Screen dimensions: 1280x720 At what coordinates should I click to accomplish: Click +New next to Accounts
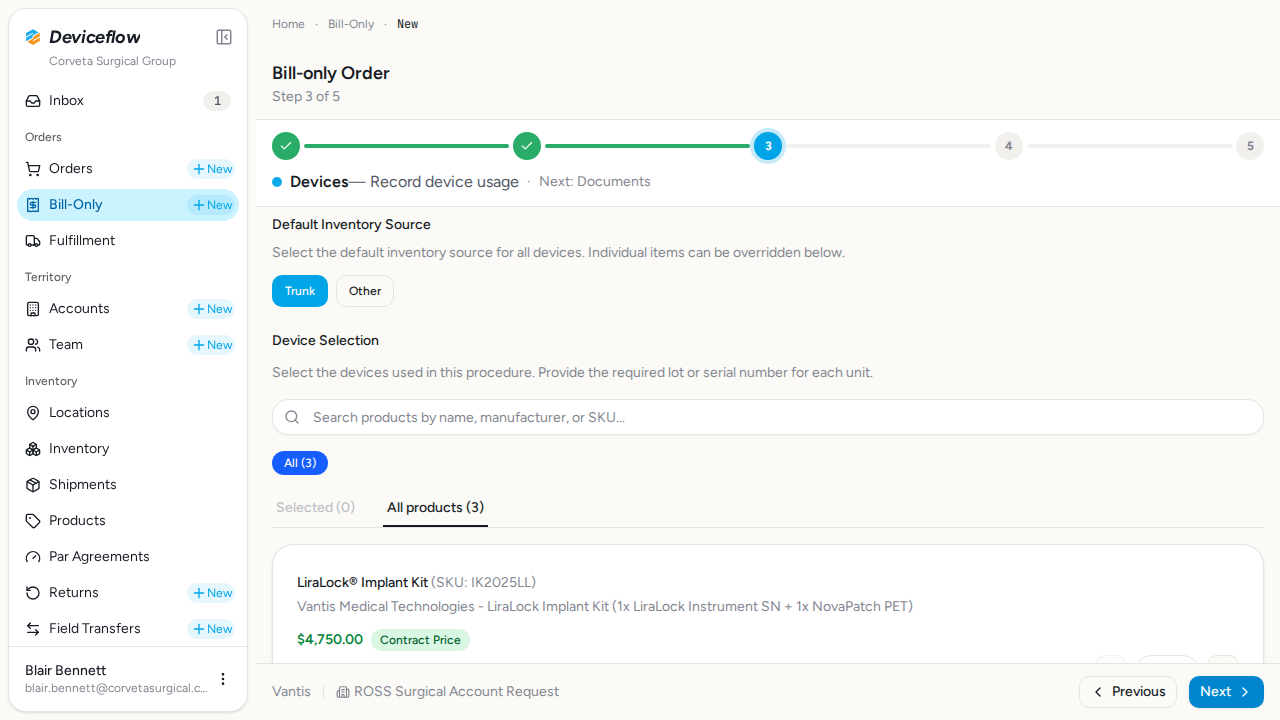tap(212, 309)
